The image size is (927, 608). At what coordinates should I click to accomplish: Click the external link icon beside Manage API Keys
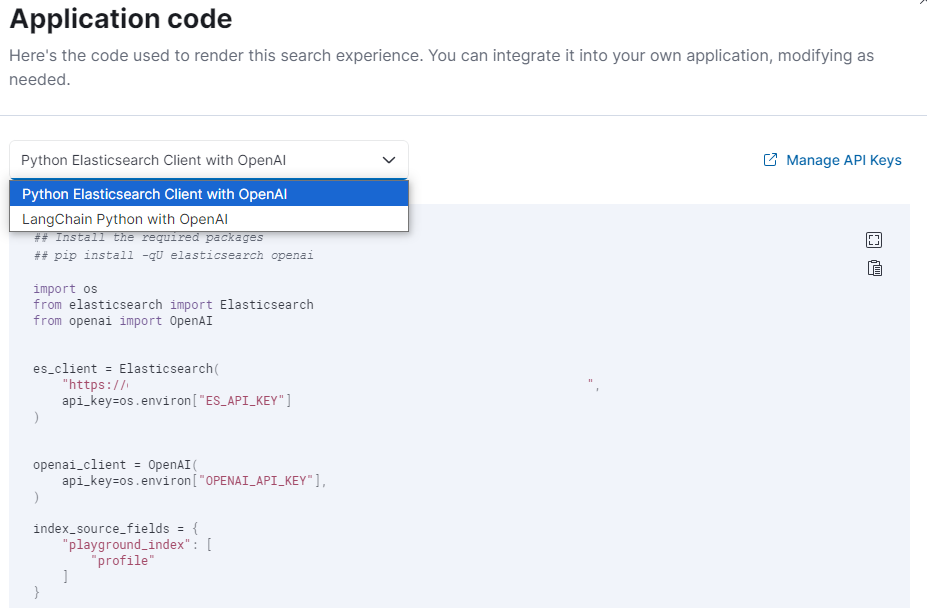(770, 160)
